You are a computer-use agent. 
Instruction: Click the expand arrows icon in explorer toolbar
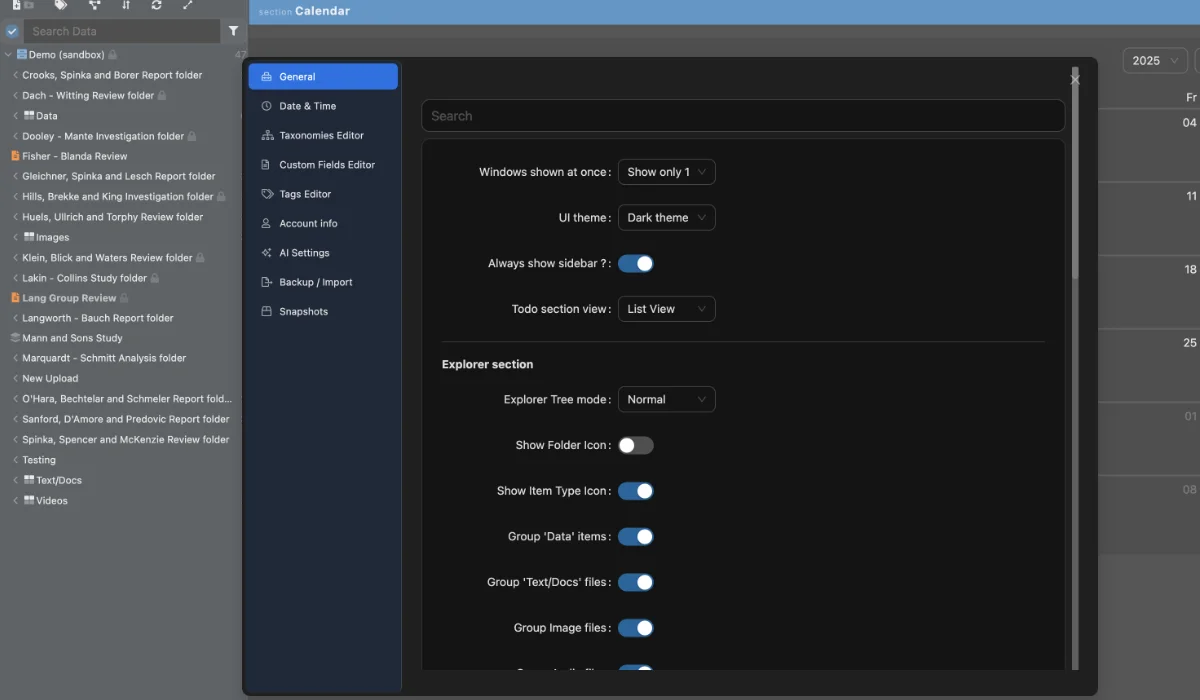pyautogui.click(x=188, y=5)
